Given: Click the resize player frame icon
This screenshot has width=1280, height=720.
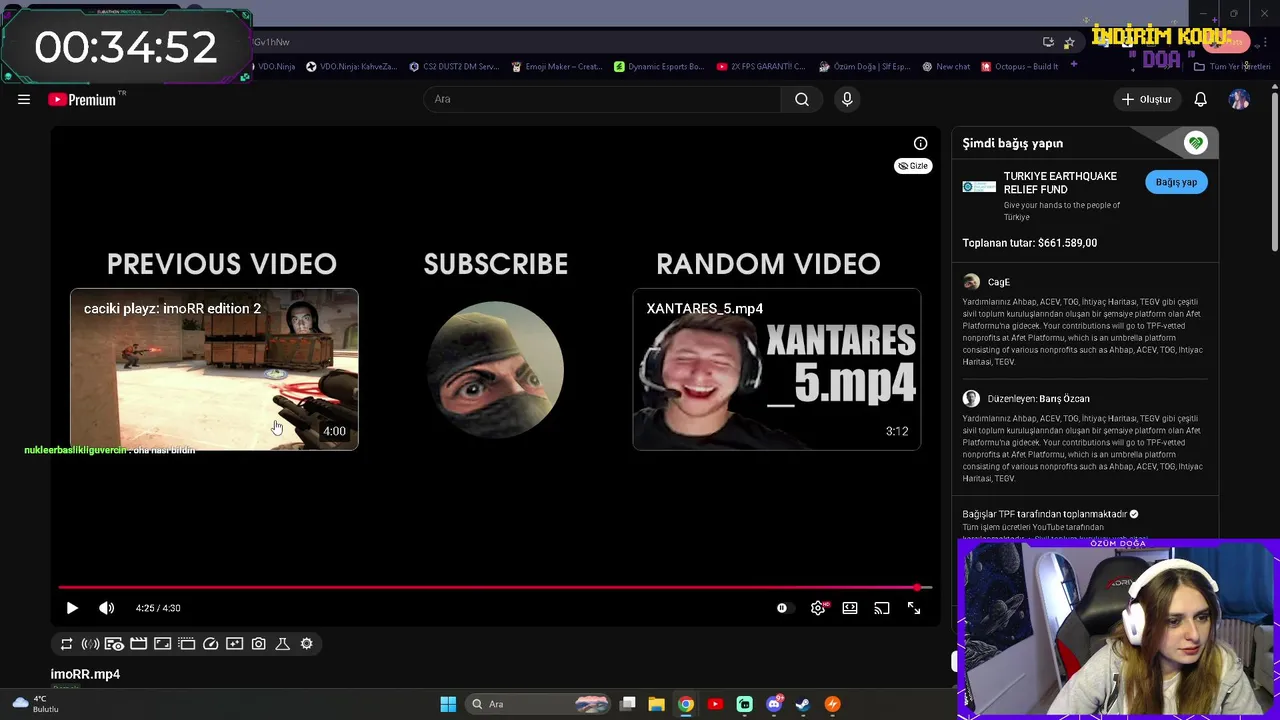Looking at the screenshot, I should pyautogui.click(x=162, y=644).
